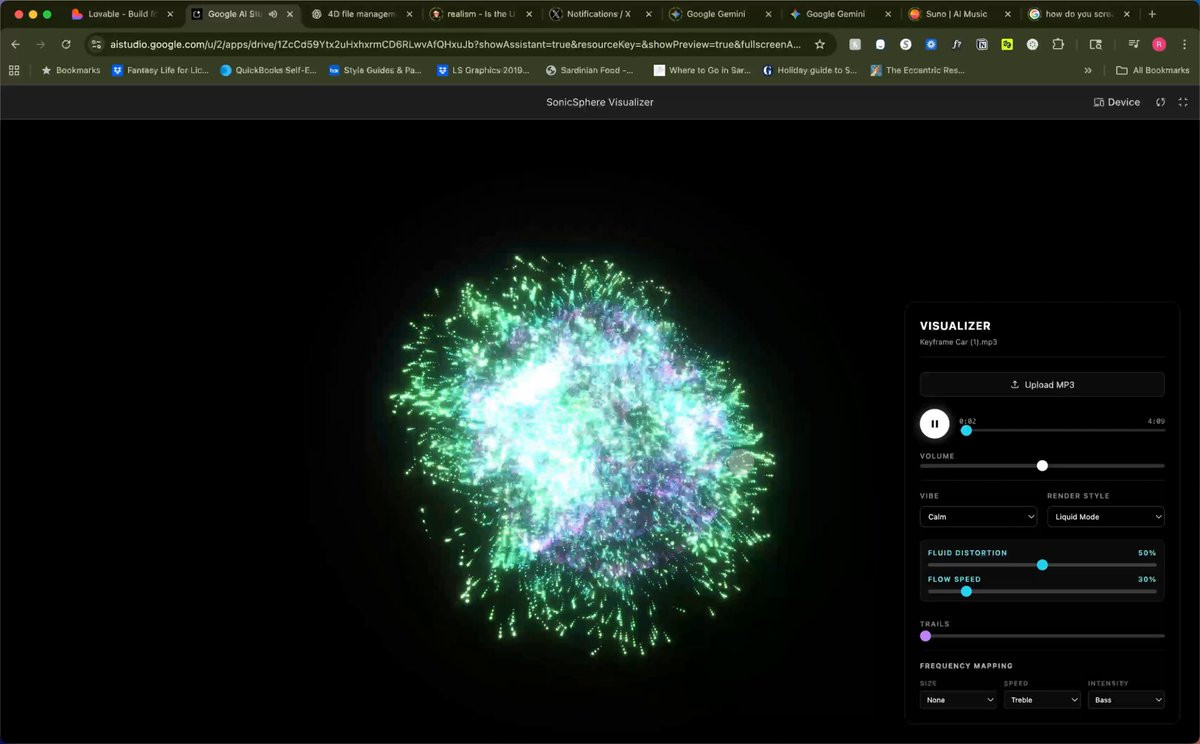Open the QuickBooks Self-E... bookmark
This screenshot has height=744, width=1200.
[x=268, y=70]
